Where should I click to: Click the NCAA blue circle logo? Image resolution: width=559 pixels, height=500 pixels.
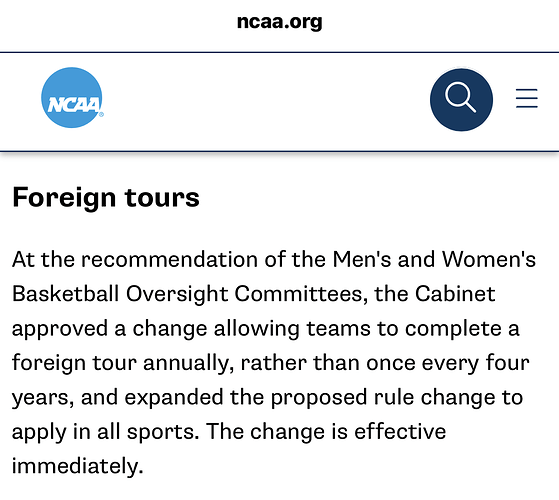[x=72, y=98]
